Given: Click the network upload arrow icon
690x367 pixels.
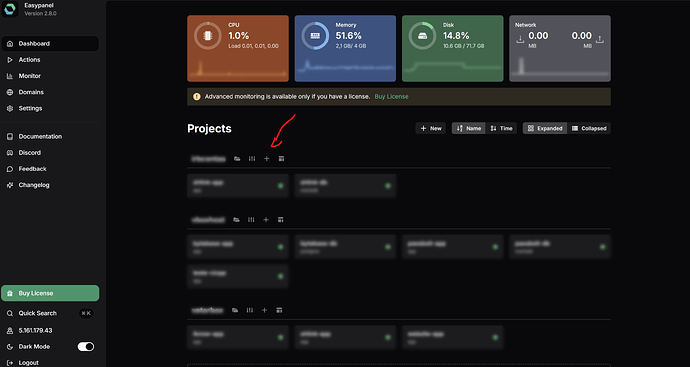Looking at the screenshot, I should coord(600,39).
